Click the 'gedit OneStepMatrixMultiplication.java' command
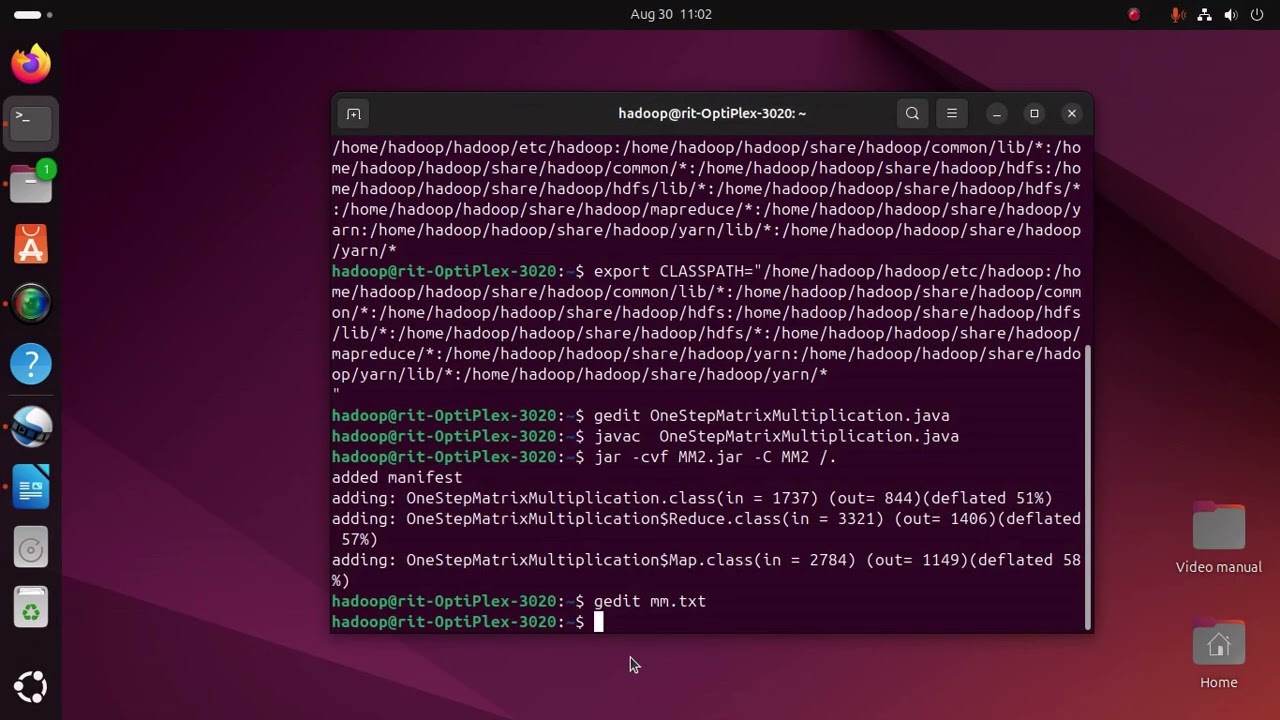1280x720 pixels. (772, 416)
